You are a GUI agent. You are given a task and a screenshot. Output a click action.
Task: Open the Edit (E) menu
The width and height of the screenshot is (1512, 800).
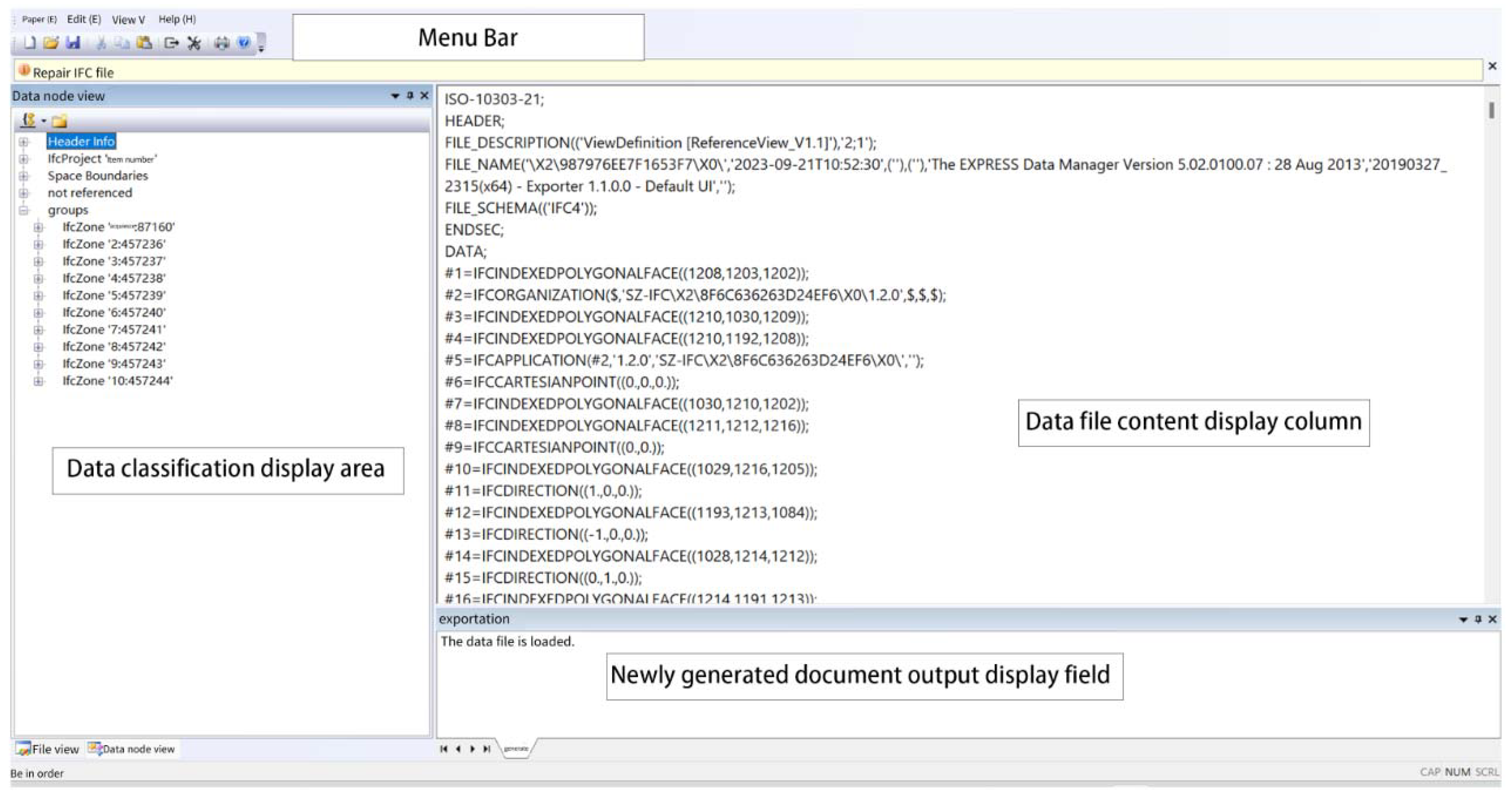click(x=83, y=19)
